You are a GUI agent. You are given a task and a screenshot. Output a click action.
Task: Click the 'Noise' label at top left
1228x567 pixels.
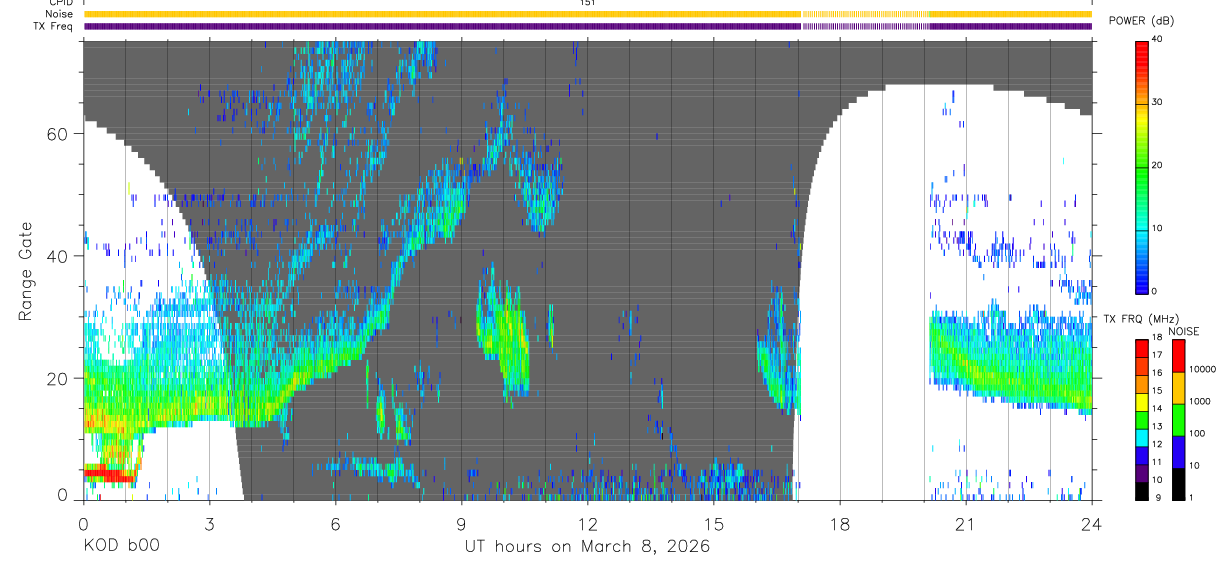click(60, 14)
